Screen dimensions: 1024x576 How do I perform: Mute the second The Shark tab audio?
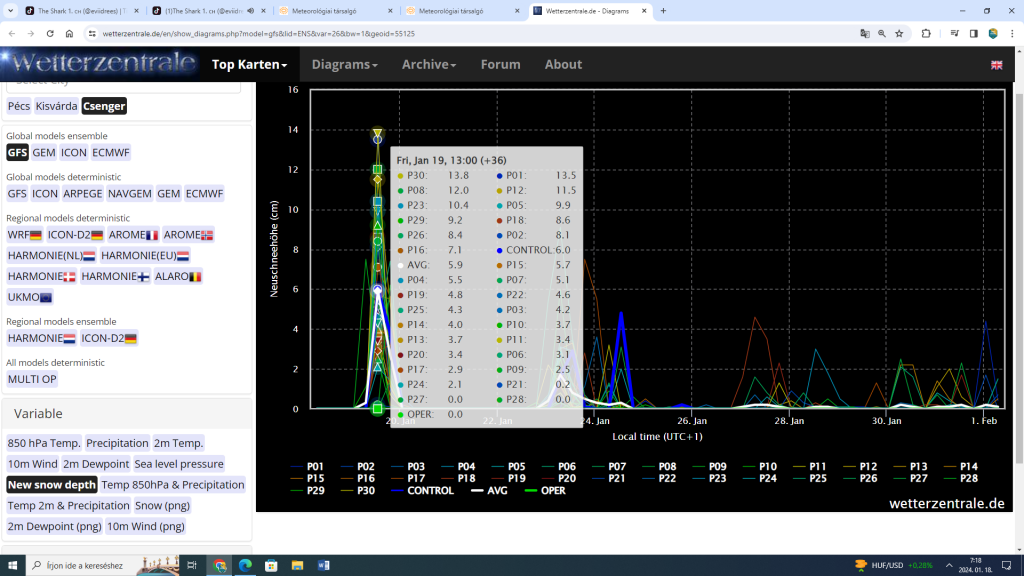click(x=249, y=11)
